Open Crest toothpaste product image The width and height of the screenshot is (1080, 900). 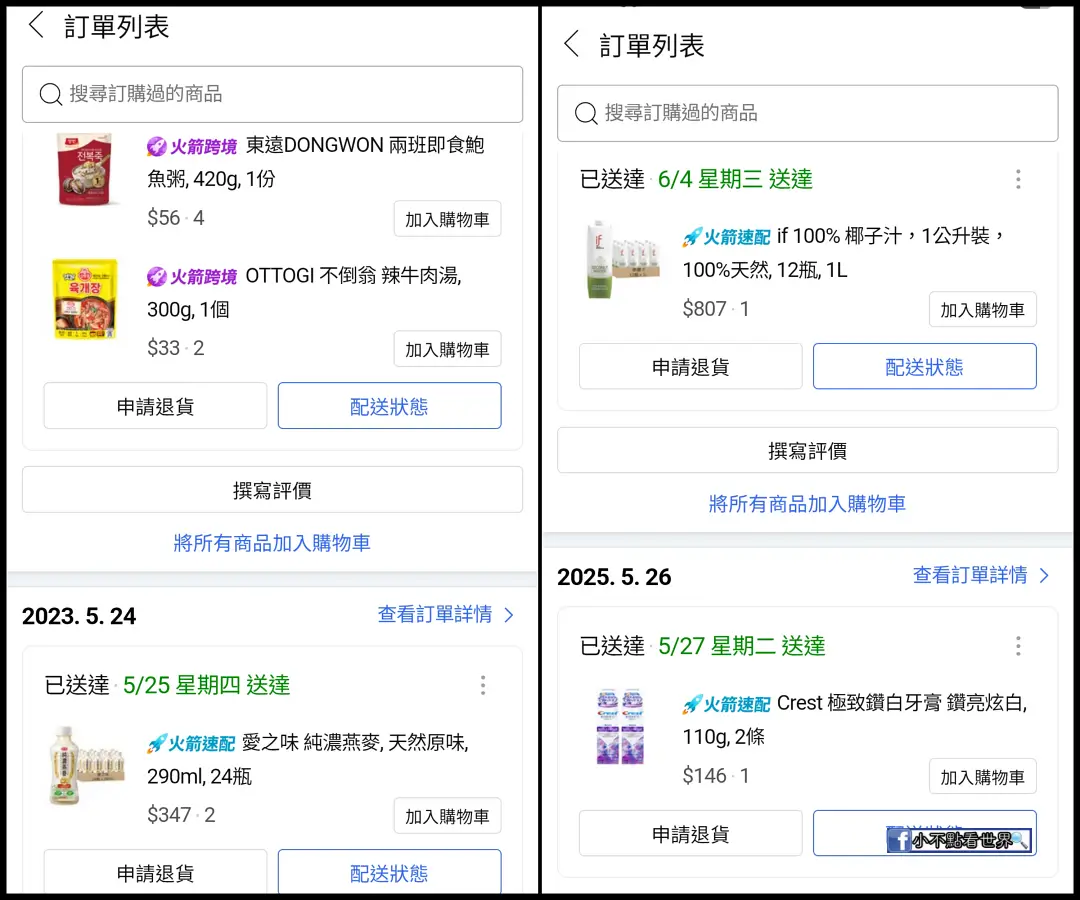(620, 726)
